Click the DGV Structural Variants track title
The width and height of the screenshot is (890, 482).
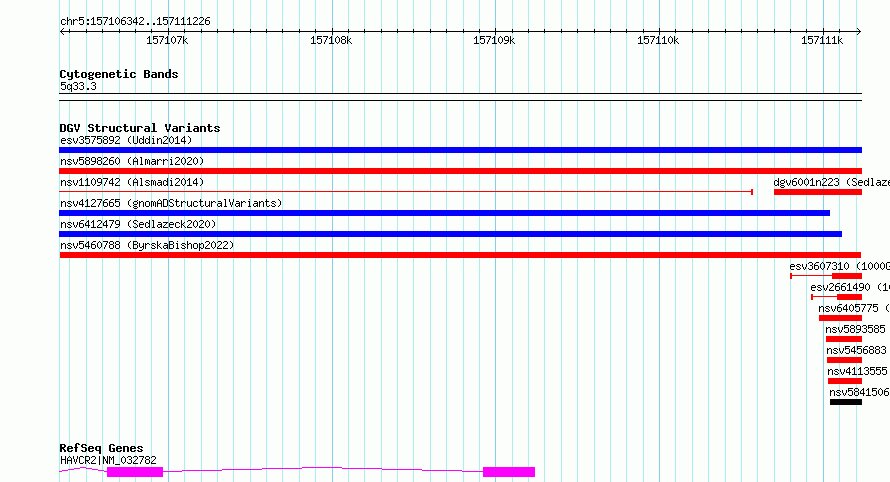pos(140,128)
